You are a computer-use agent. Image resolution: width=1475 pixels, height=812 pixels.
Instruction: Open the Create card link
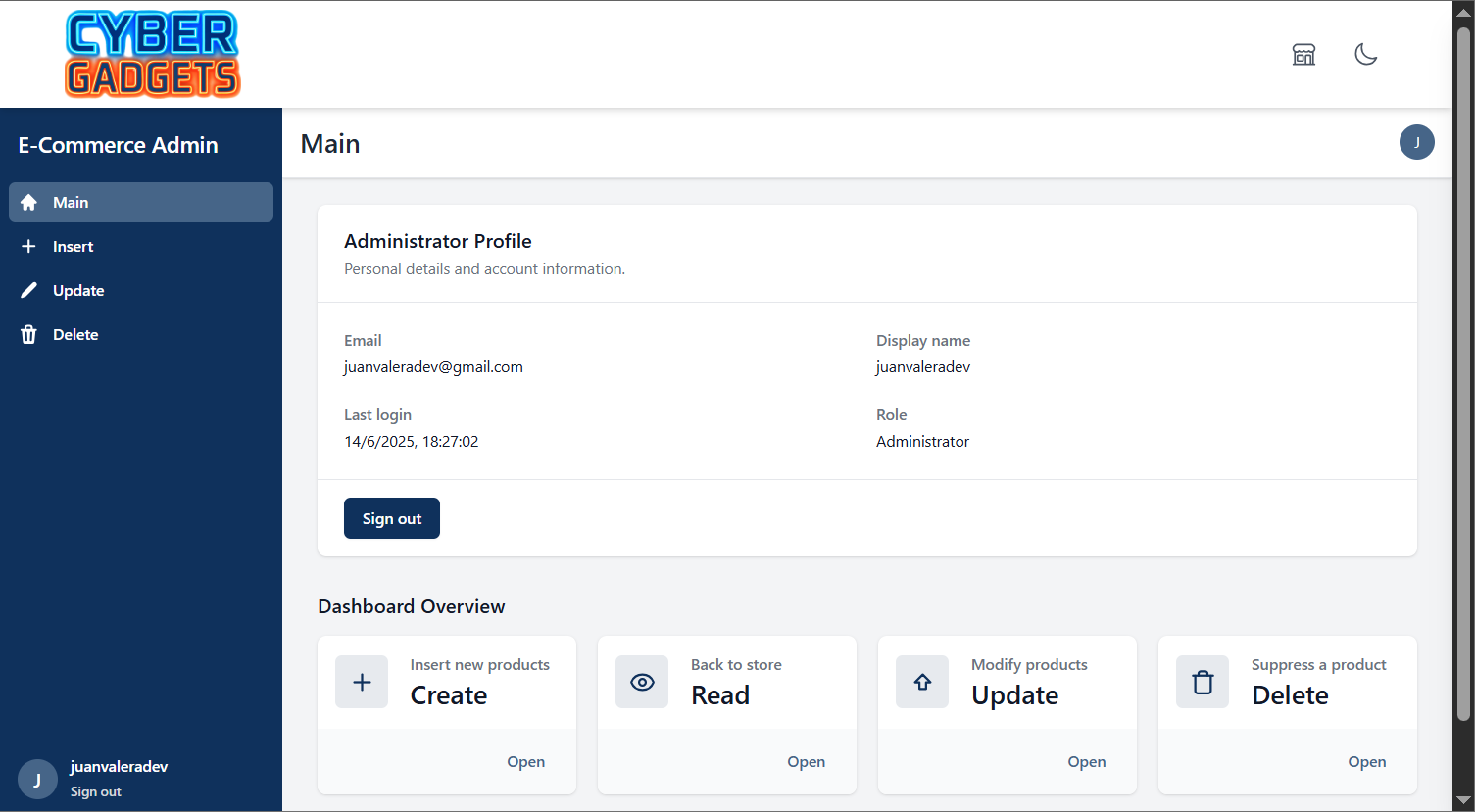coord(526,761)
